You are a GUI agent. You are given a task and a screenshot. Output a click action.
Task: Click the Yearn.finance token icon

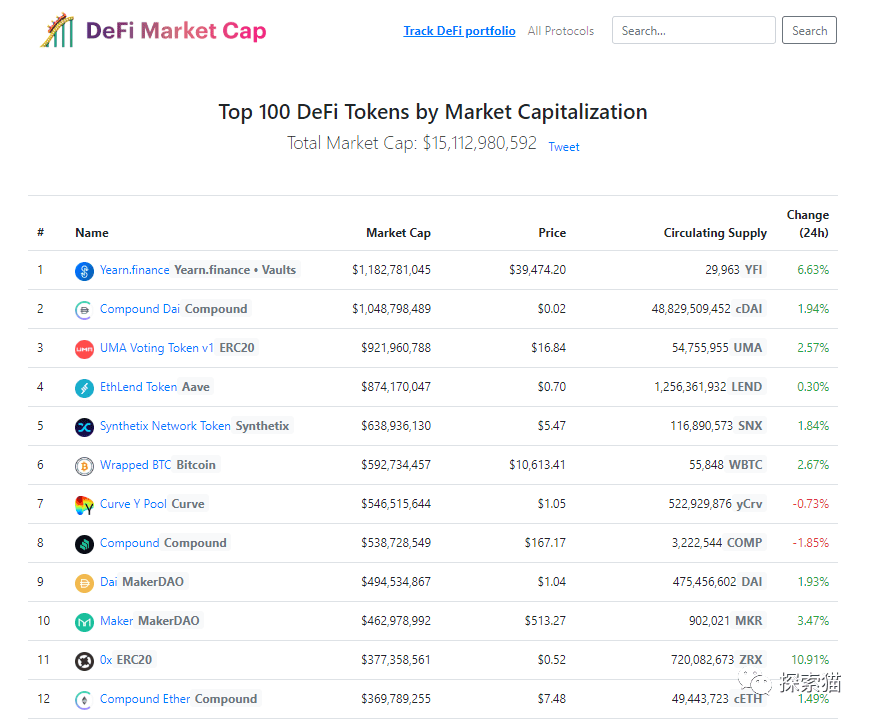pyautogui.click(x=84, y=271)
